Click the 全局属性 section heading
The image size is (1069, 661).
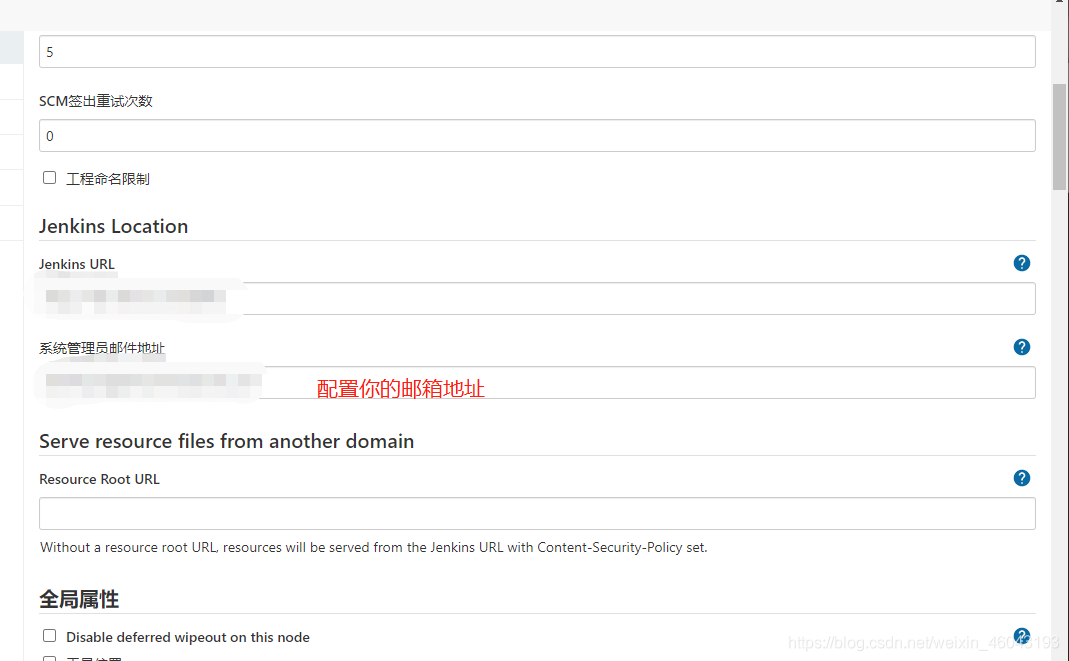pos(79,600)
